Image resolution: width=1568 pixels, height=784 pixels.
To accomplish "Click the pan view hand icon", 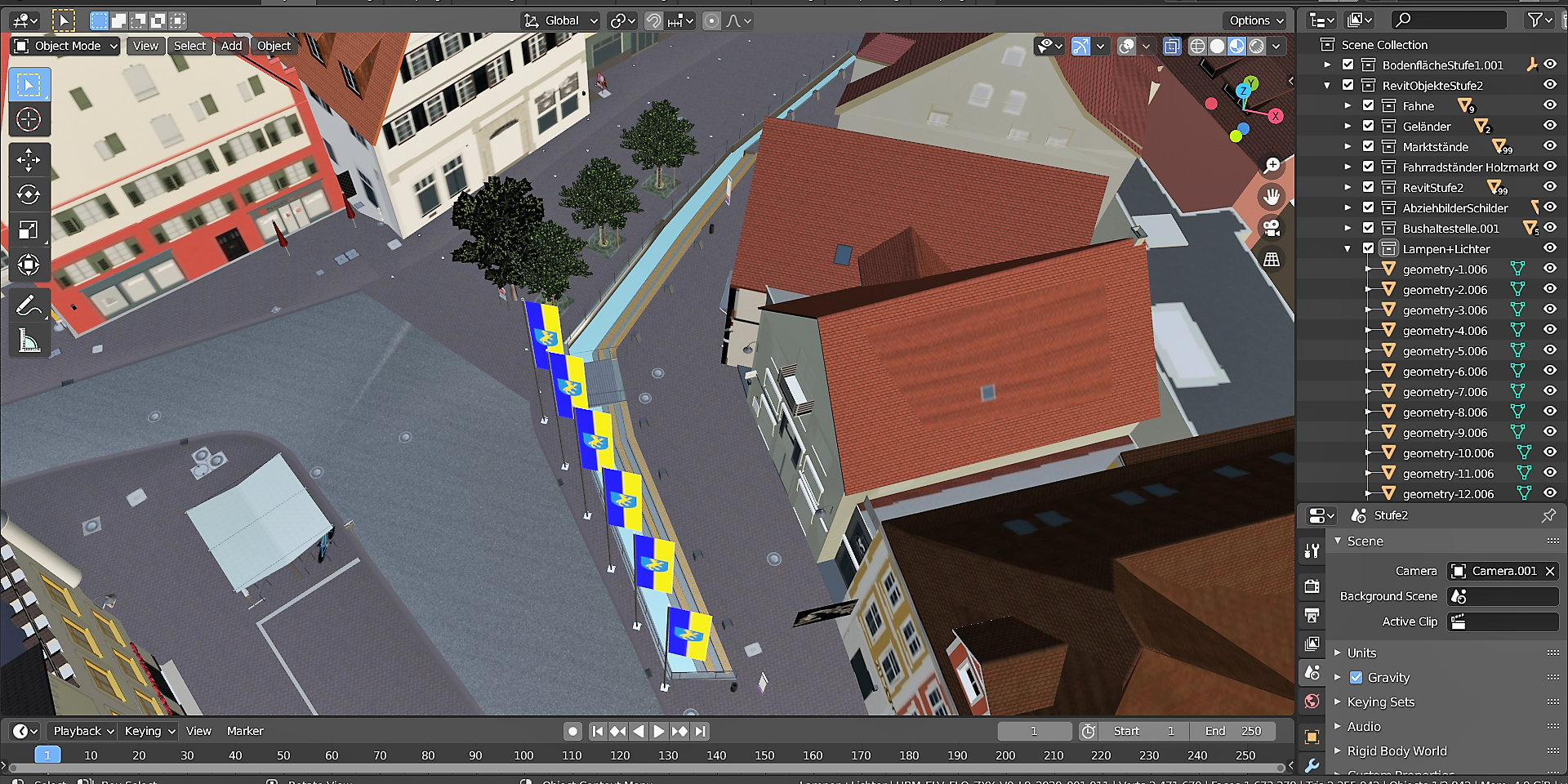I will tap(1272, 197).
